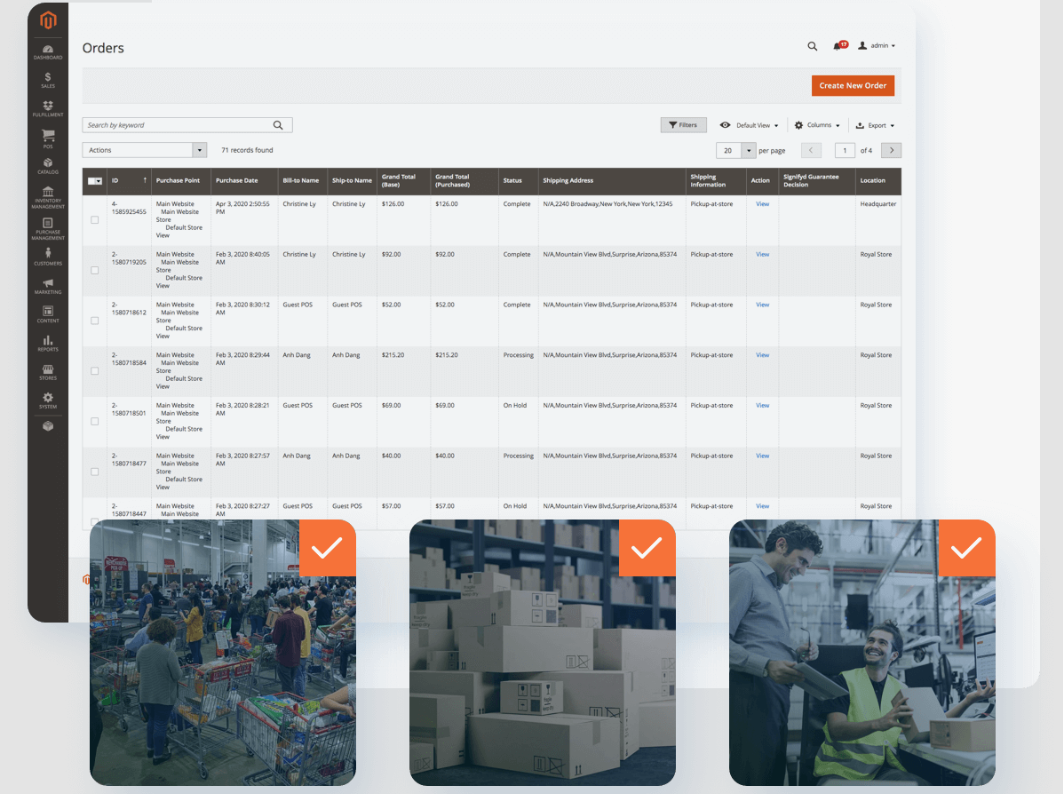
Task: Open Purchase Management in the sidebar
Action: pos(47,229)
